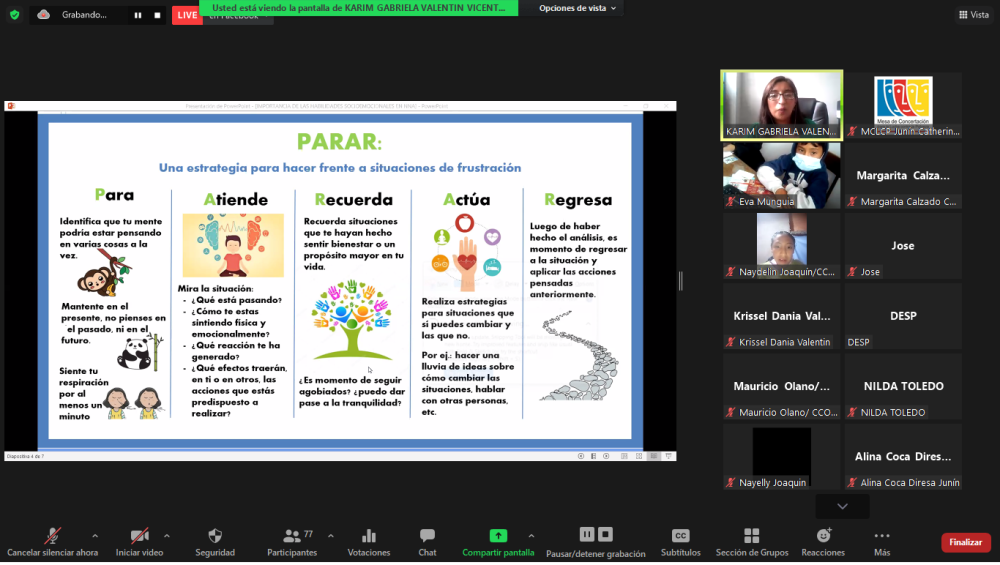
Task: Open the Reacciones emoji picker
Action: [823, 541]
